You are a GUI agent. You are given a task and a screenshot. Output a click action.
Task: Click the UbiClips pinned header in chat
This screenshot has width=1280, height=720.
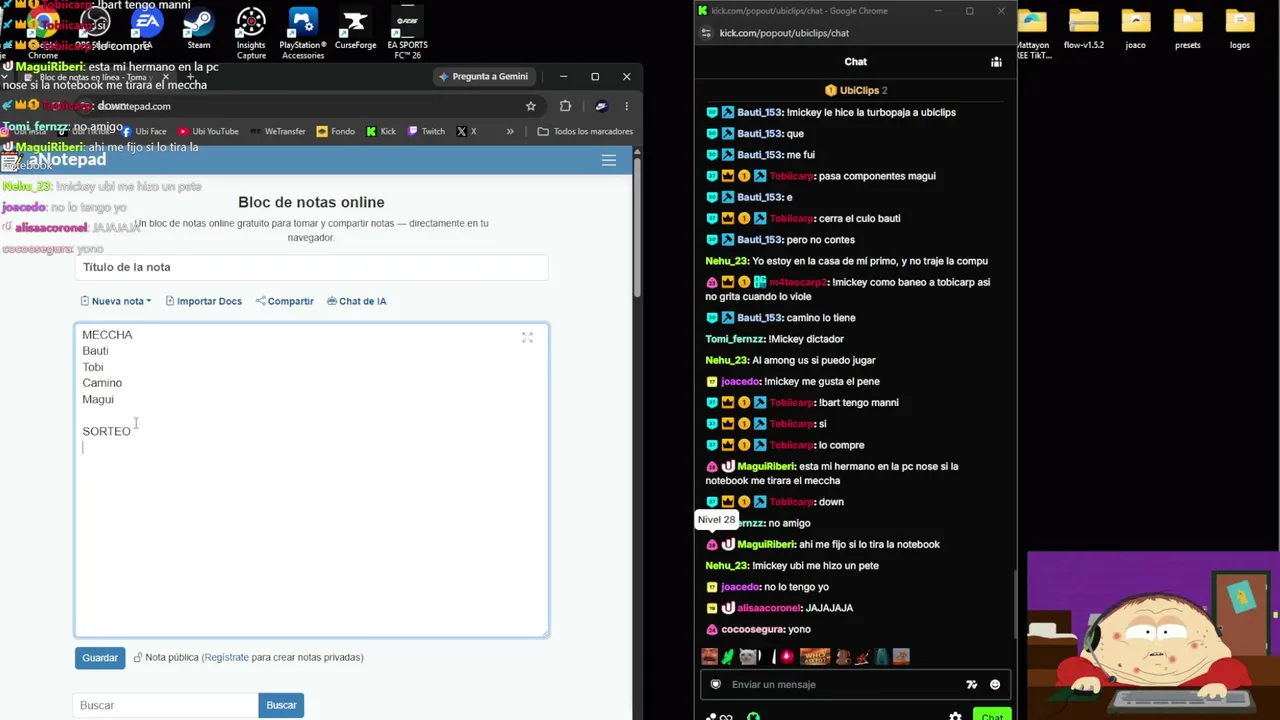(x=856, y=91)
